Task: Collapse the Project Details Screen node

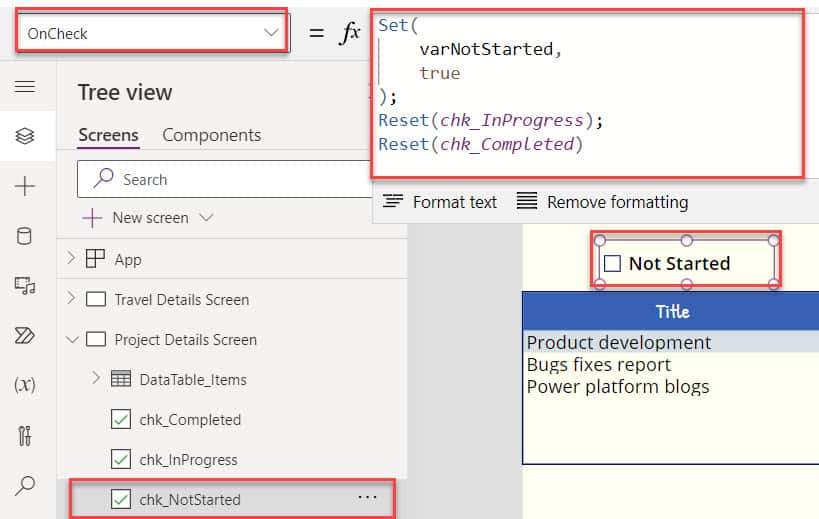Action: [x=72, y=340]
